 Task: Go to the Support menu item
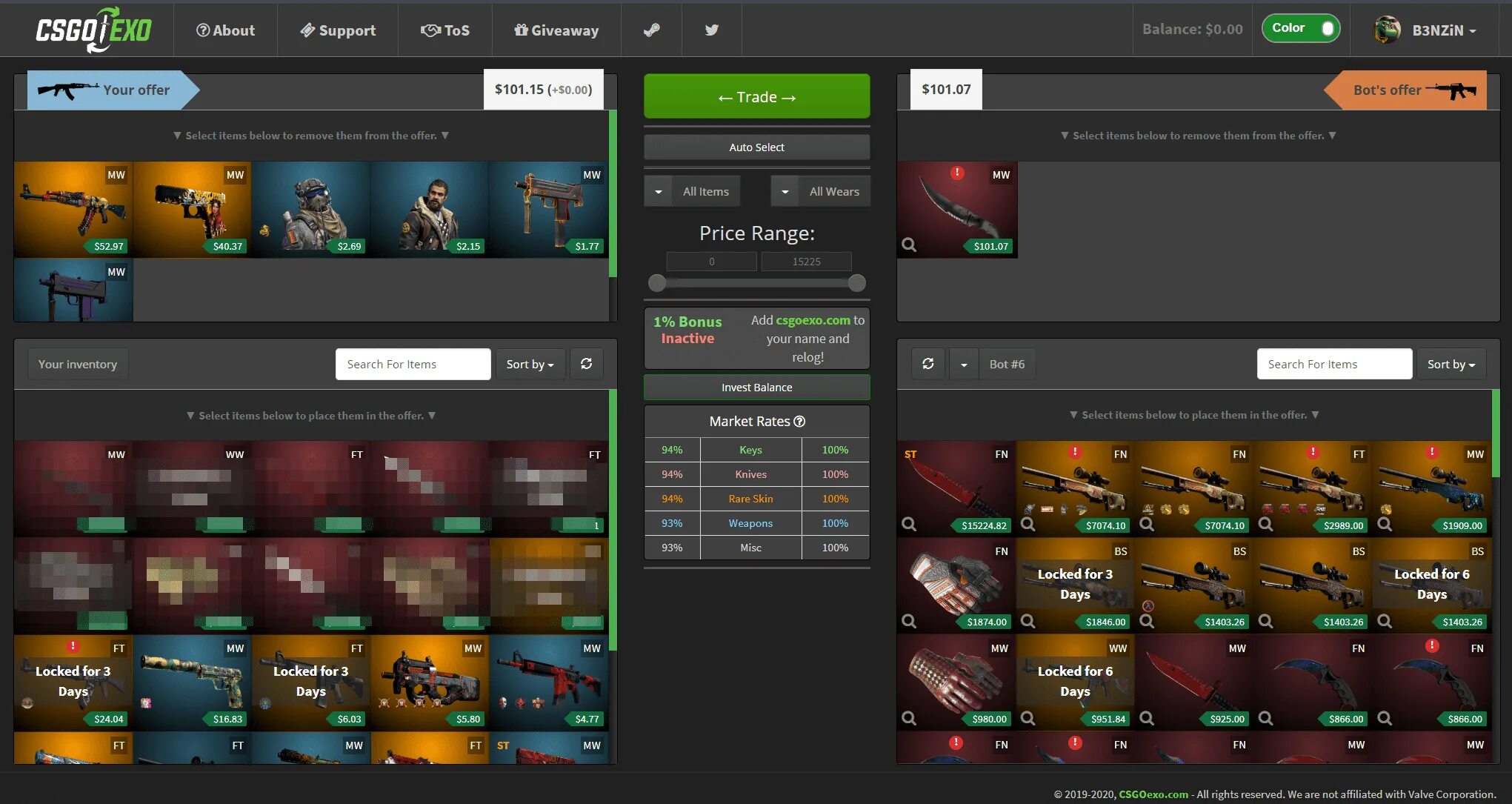(x=338, y=30)
